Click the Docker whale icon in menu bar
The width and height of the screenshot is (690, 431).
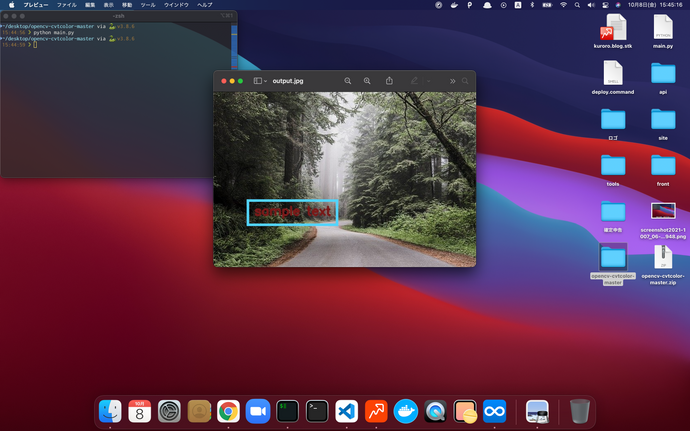tap(454, 5)
